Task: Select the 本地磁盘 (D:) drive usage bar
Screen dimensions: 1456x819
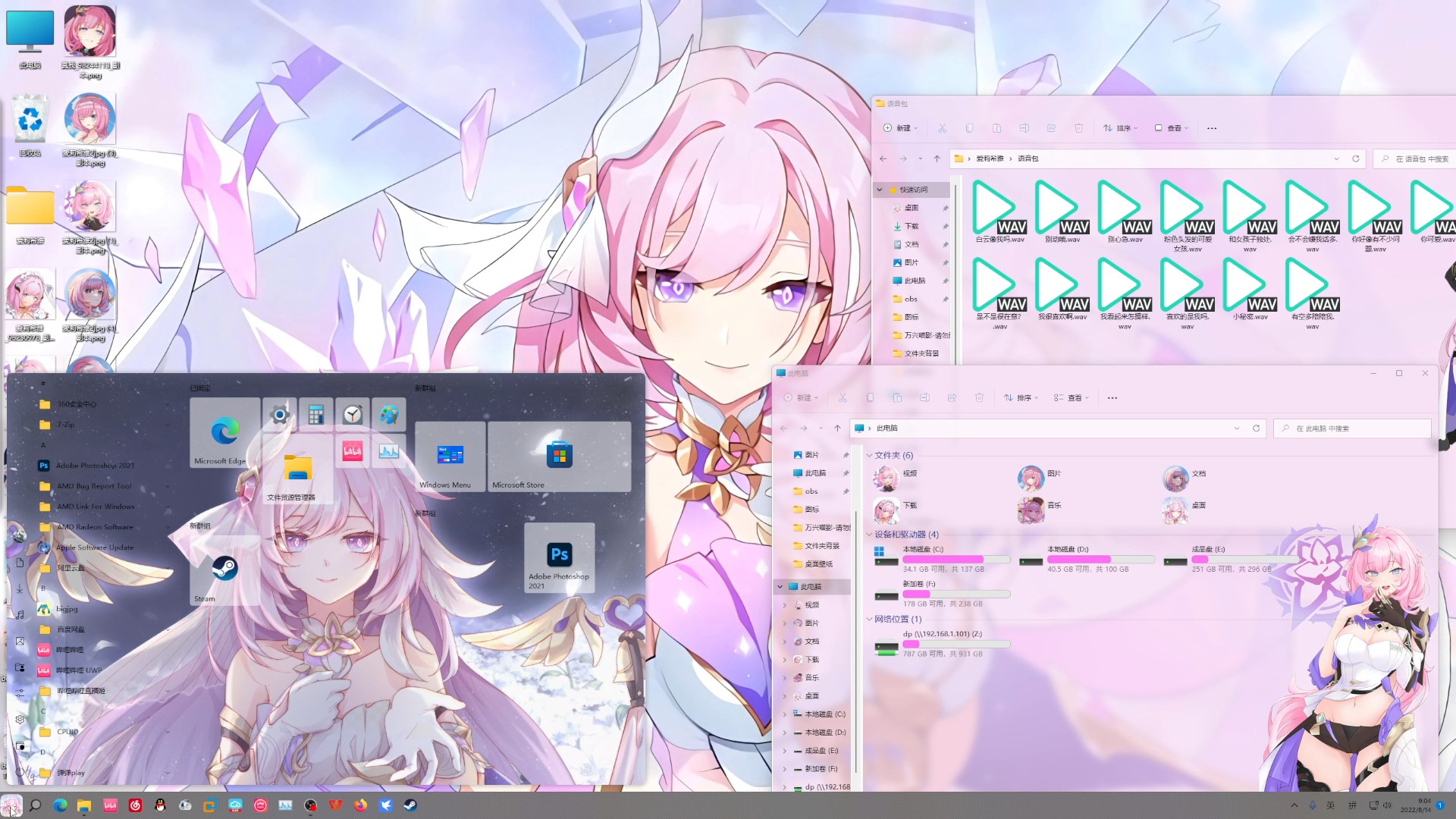Action: 1100,560
